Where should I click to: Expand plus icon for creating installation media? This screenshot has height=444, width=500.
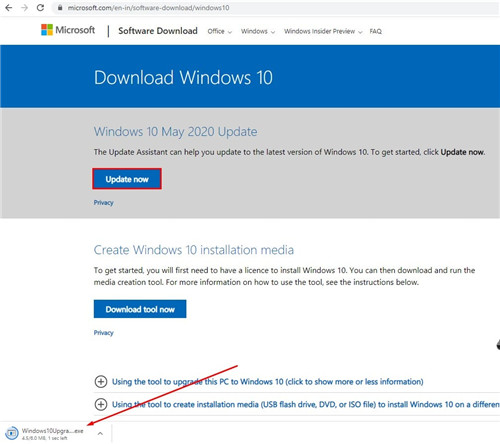coord(101,404)
